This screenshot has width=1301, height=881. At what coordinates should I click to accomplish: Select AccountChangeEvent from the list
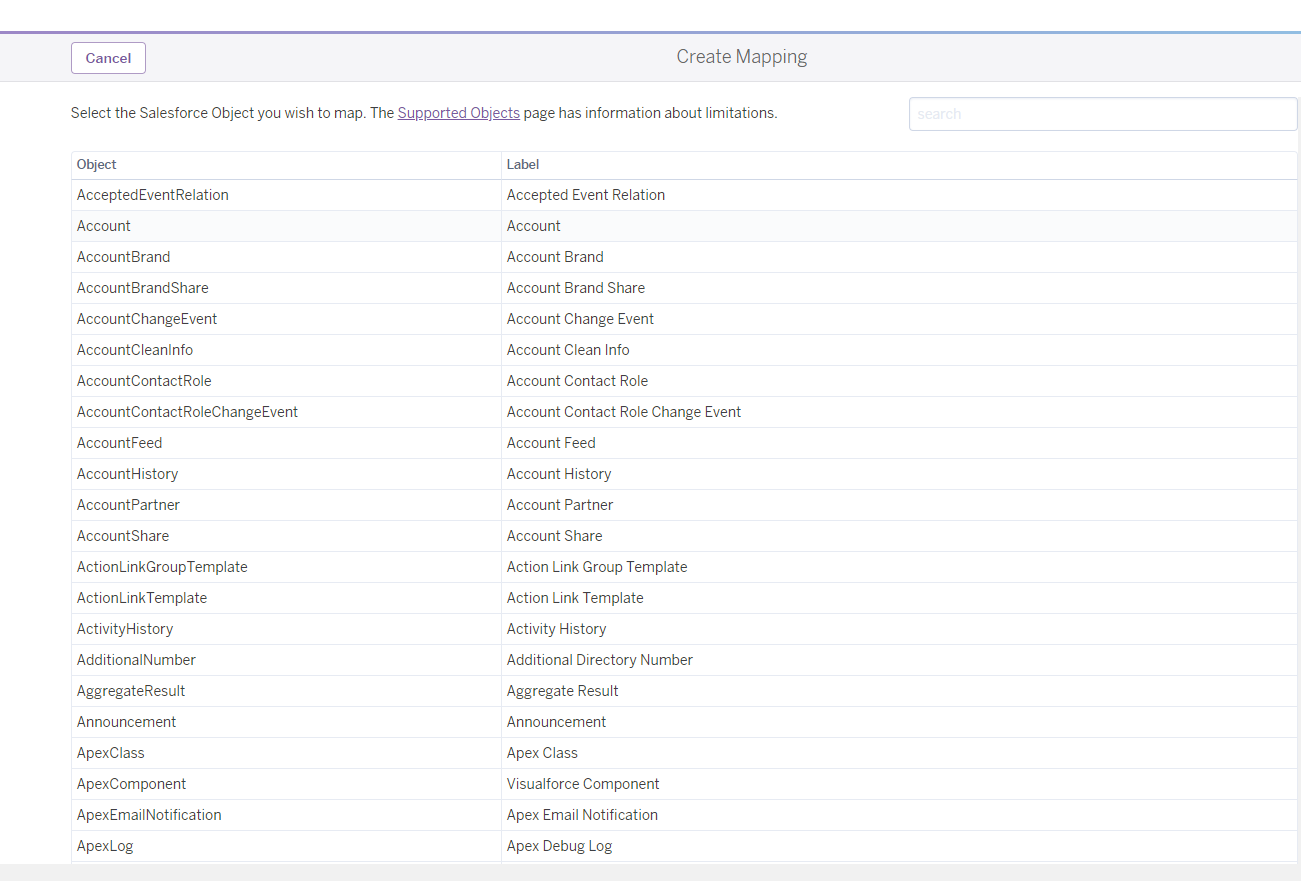pos(147,319)
